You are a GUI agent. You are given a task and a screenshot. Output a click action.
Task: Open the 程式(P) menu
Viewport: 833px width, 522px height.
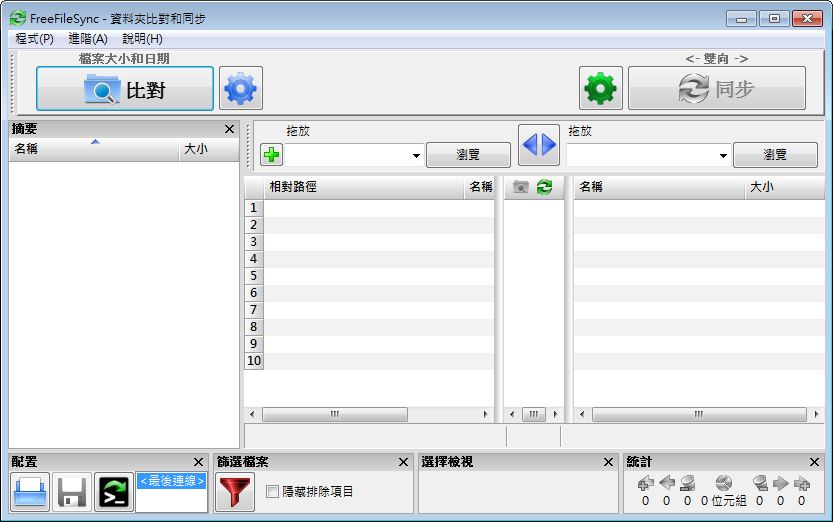tap(35, 38)
